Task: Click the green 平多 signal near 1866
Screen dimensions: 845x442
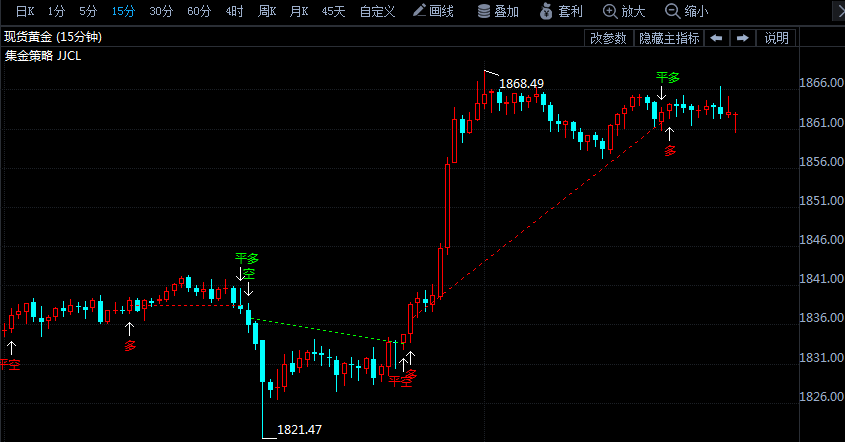Action: tap(668, 78)
